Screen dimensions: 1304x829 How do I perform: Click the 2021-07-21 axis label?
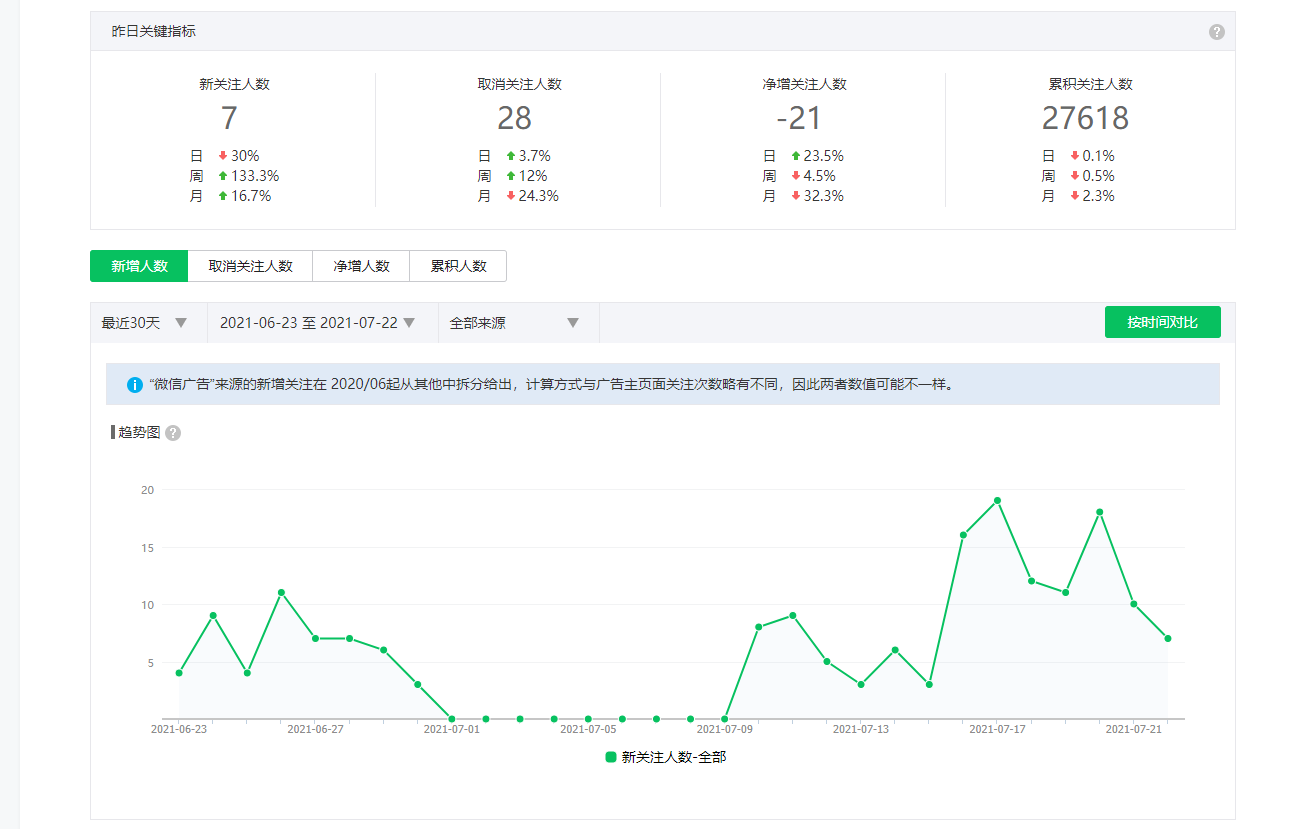click(x=1134, y=730)
